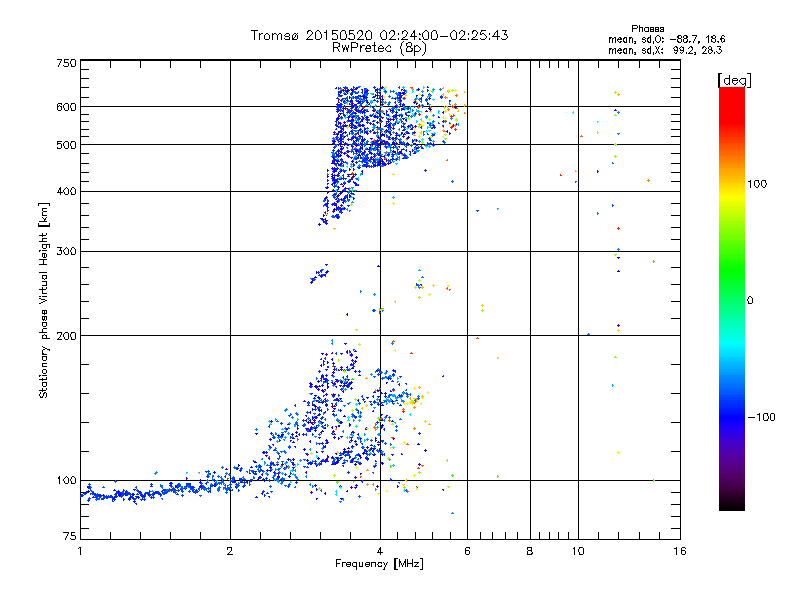Click the dense blue echo cluster near 600 km
The image size is (800, 600).
378,128
